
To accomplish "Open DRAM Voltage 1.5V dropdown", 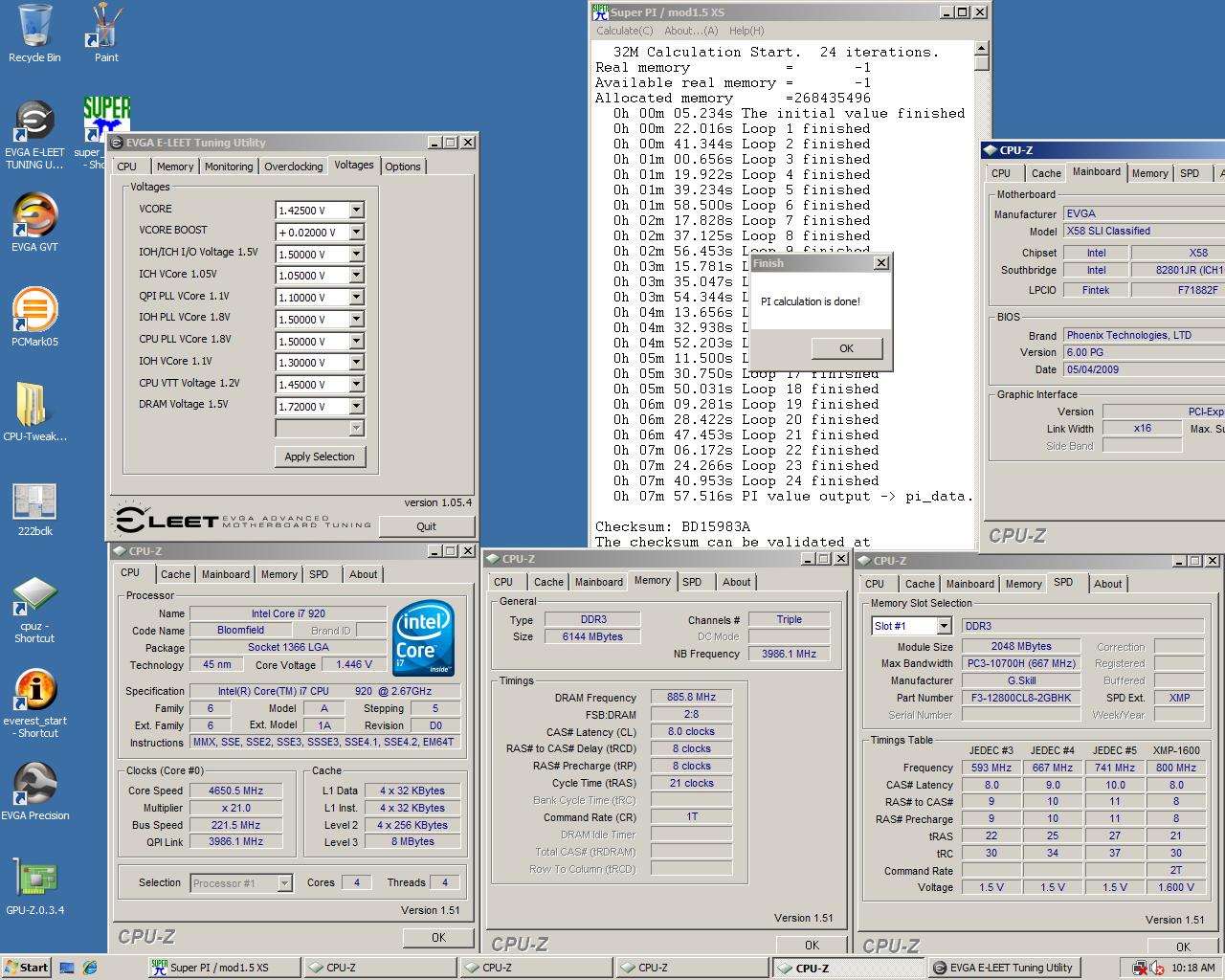I will pyautogui.click(x=356, y=407).
